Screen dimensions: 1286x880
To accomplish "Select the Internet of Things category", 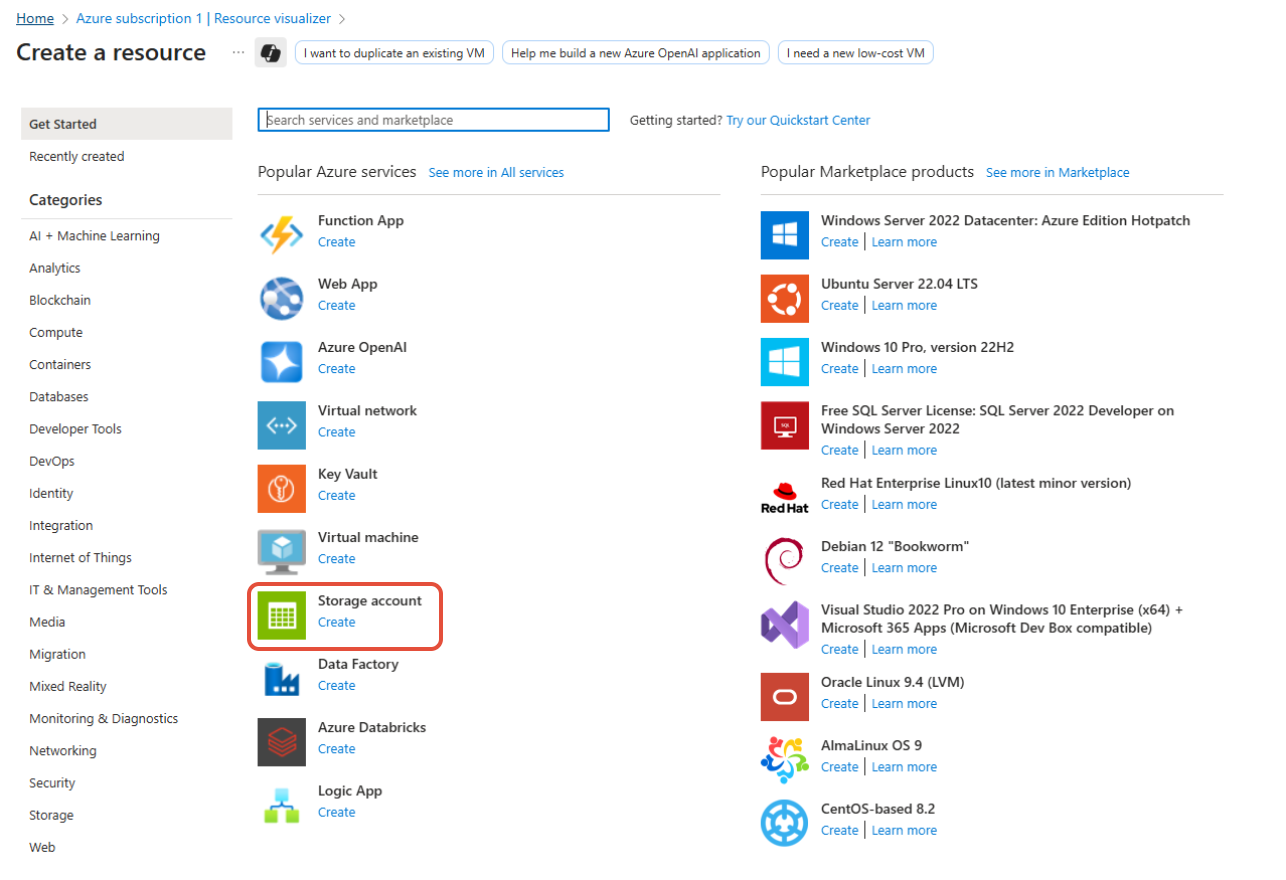I will coord(80,558).
